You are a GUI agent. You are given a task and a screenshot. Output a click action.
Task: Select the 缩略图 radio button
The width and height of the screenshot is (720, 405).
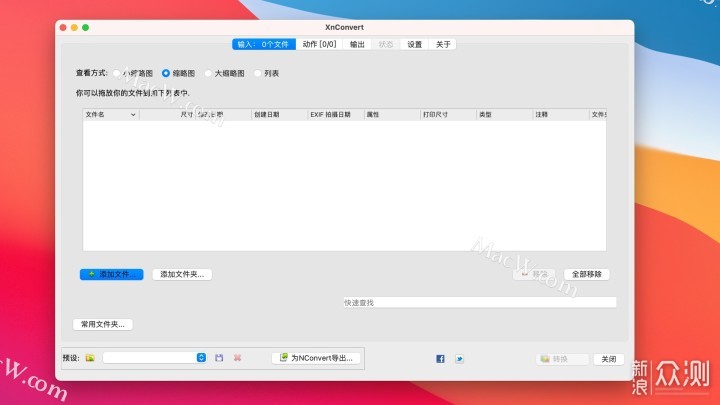pyautogui.click(x=166, y=73)
